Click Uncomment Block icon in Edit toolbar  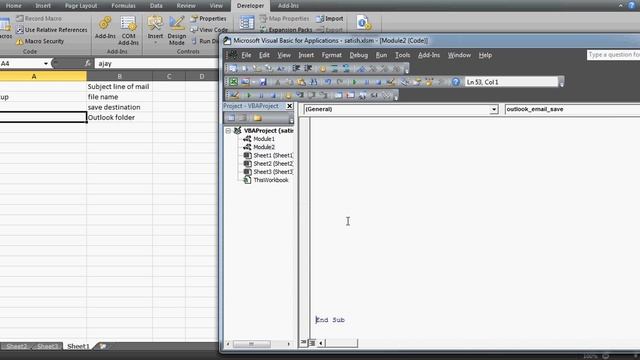pyautogui.click(x=346, y=68)
